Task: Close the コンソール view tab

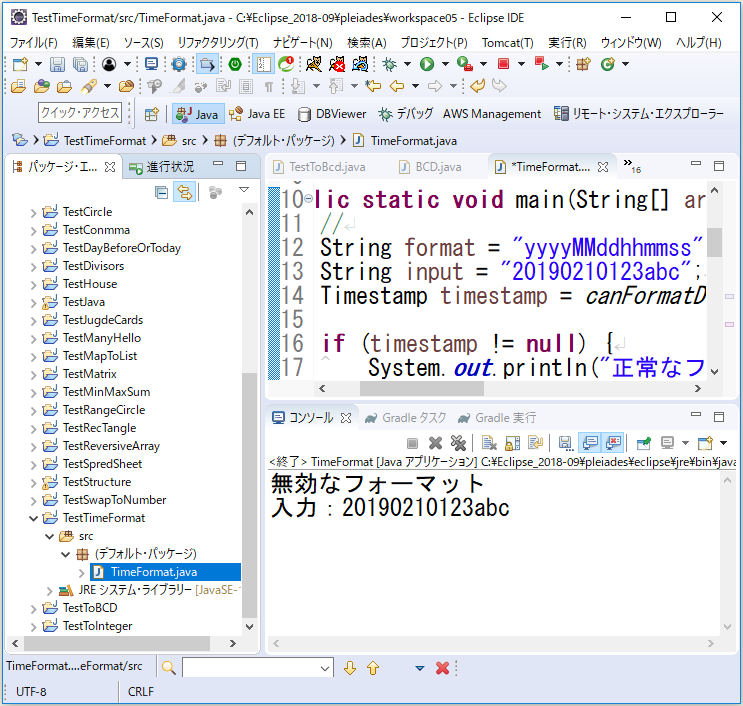Action: point(346,418)
